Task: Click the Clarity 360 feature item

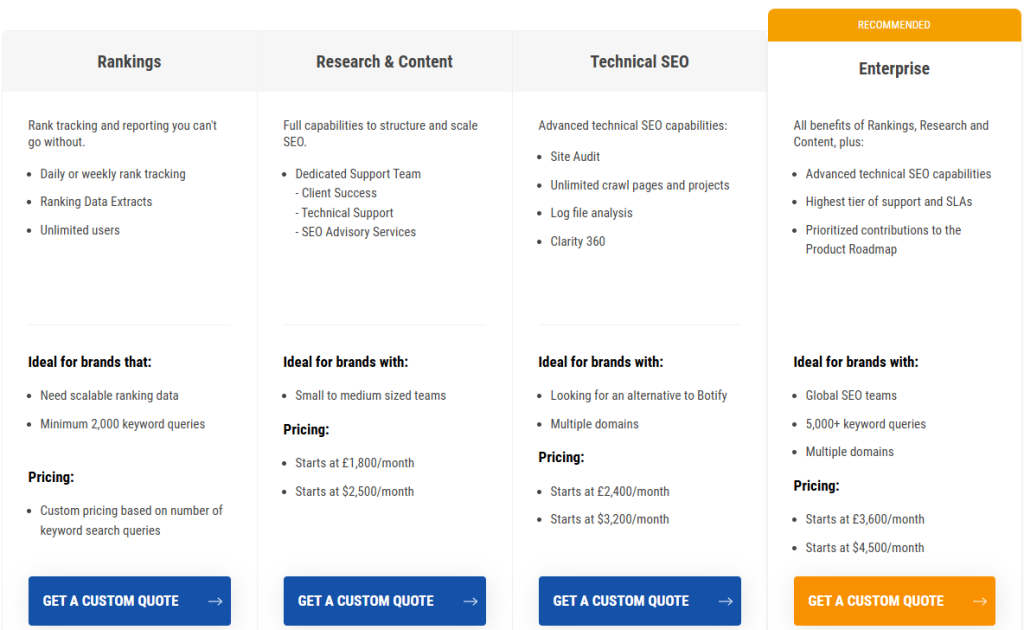Action: pos(577,242)
